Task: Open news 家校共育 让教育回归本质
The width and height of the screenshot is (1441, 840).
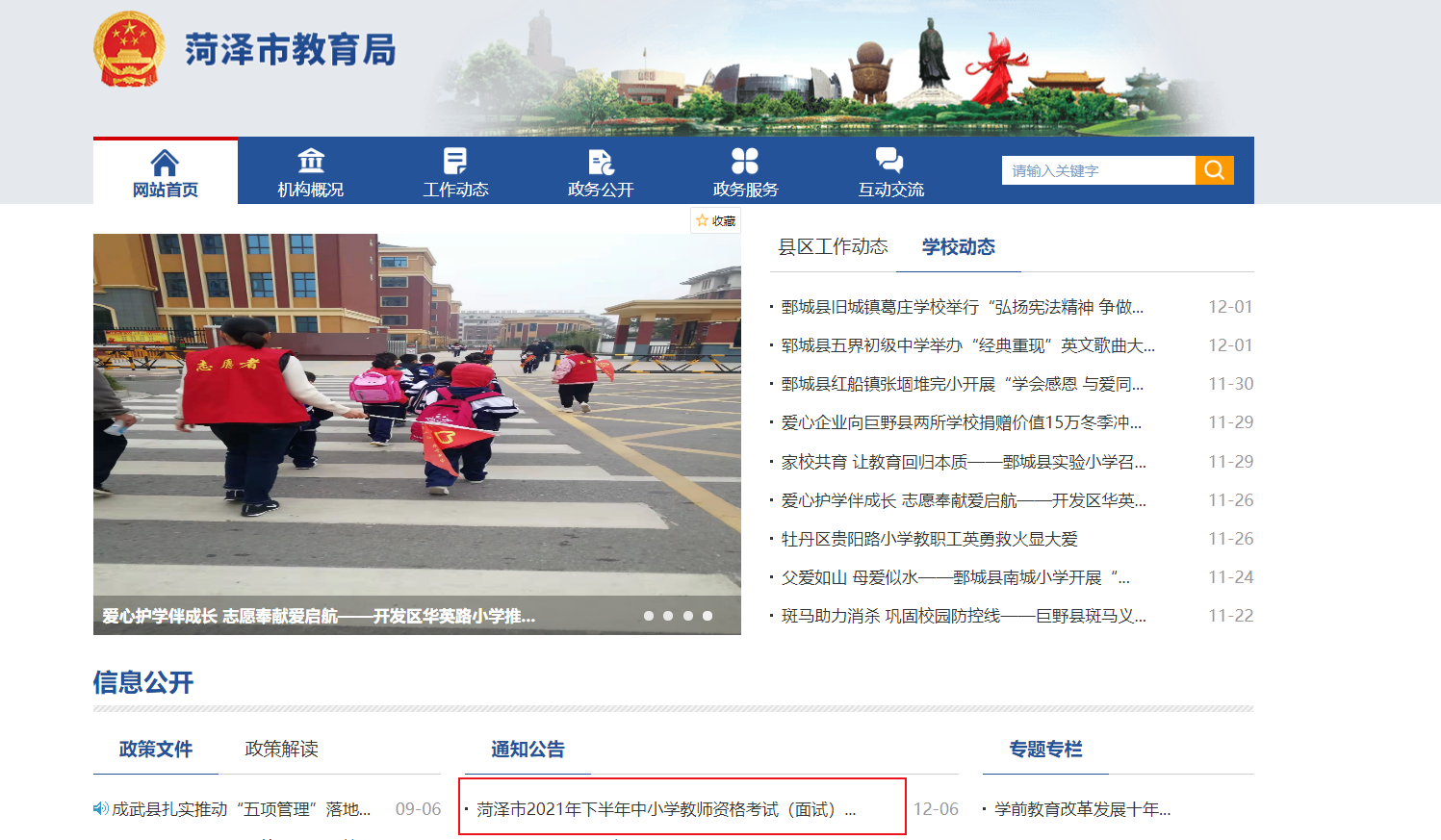Action: click(964, 462)
